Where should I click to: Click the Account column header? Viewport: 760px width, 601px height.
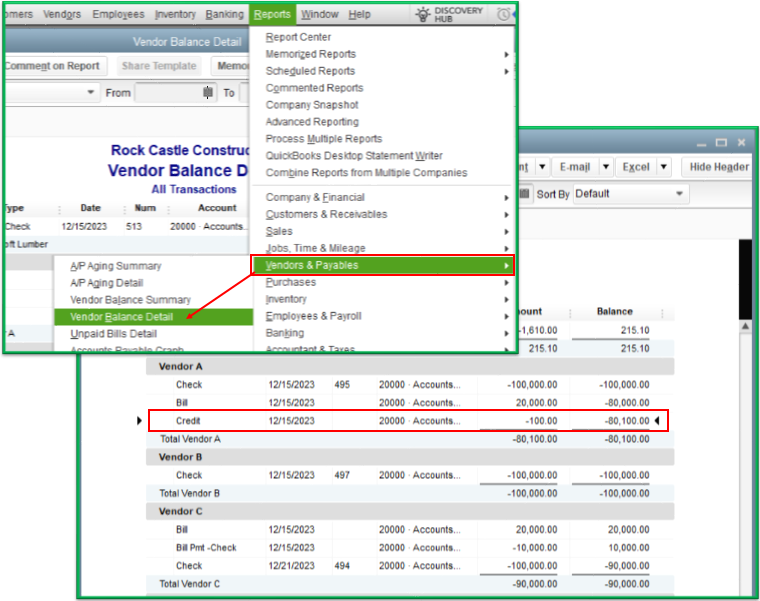[217, 208]
